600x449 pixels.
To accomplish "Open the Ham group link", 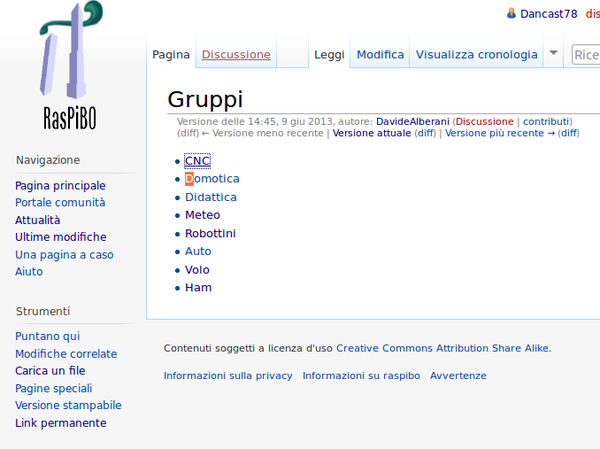I will coord(198,287).
